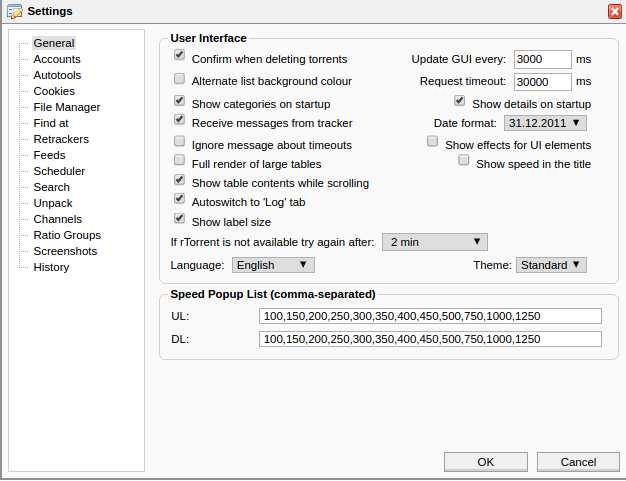
Task: Open File Manager settings
Action: pos(67,107)
